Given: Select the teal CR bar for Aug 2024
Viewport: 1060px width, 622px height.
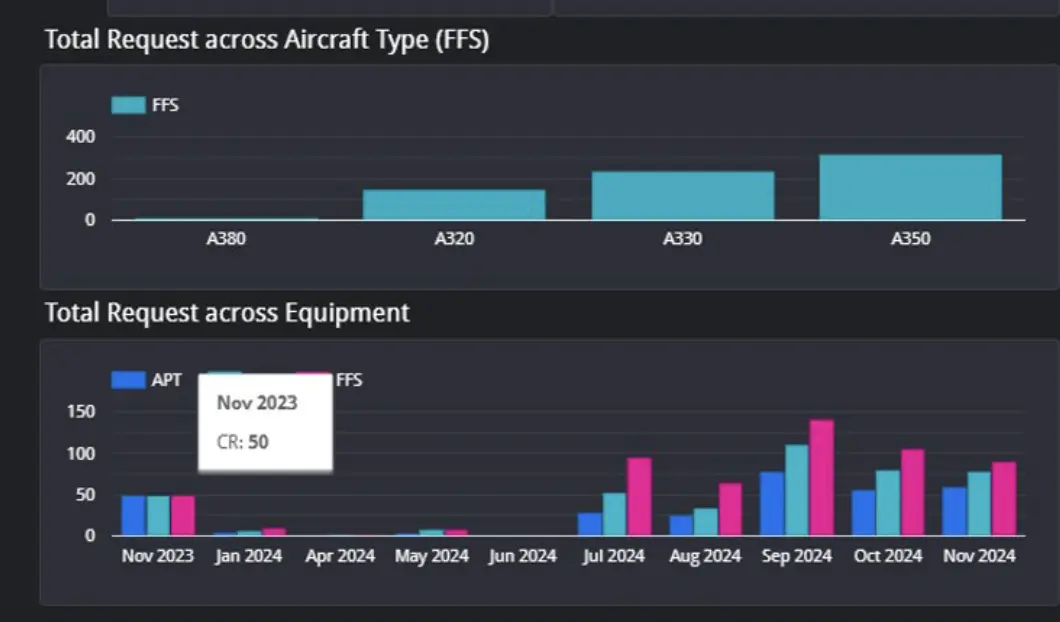Looking at the screenshot, I should pos(705,522).
